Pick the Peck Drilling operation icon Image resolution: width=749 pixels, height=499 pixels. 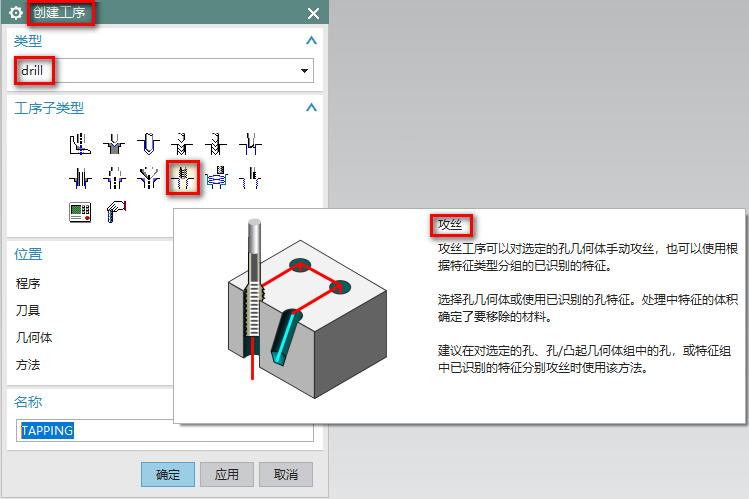(182, 144)
